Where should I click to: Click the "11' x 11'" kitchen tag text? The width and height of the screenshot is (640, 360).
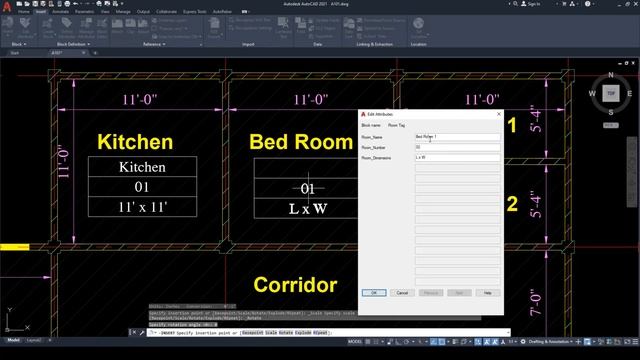pyautogui.click(x=142, y=207)
